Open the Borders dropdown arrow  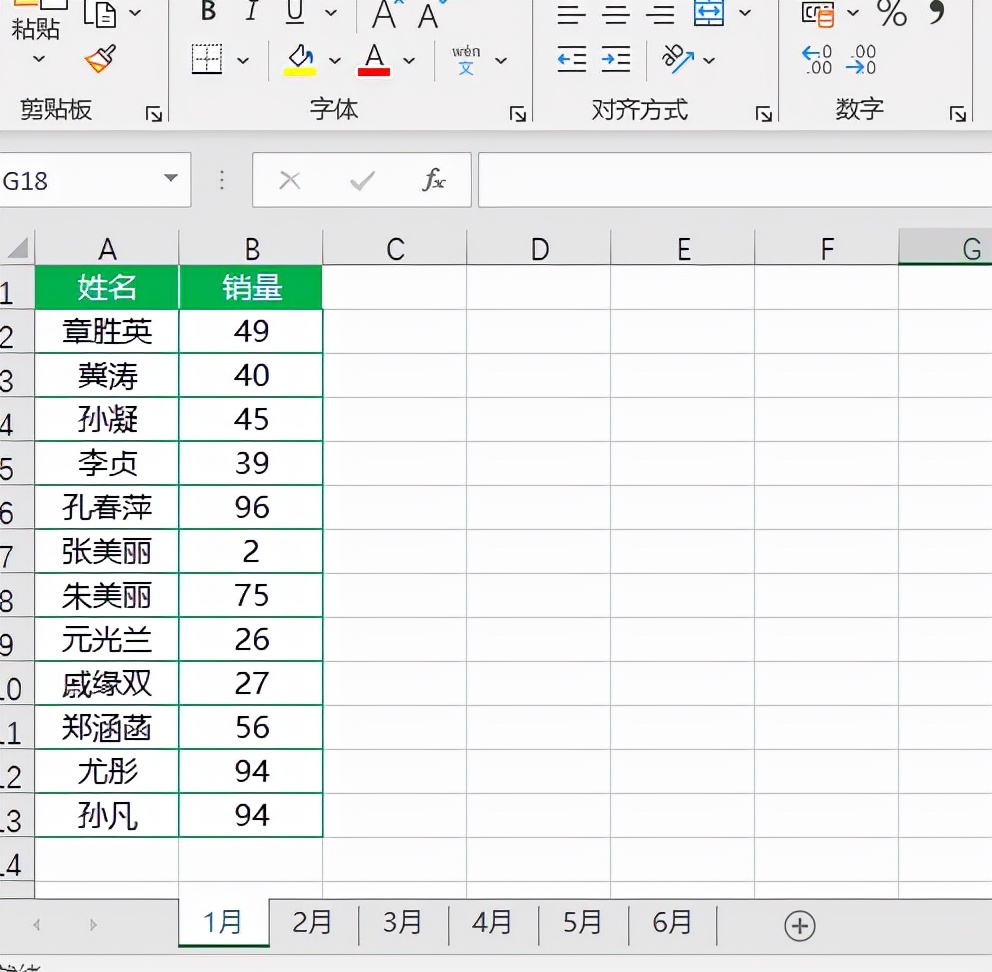[242, 60]
